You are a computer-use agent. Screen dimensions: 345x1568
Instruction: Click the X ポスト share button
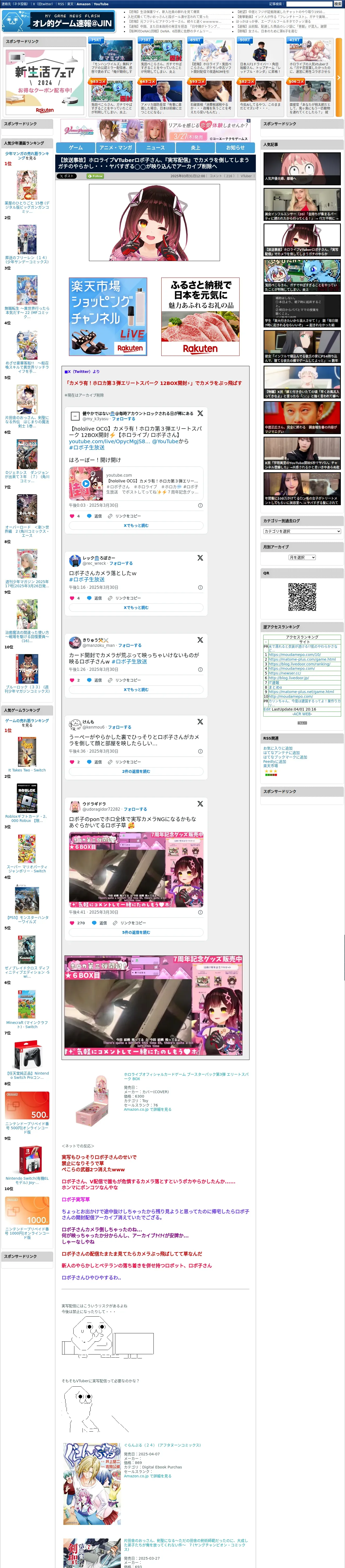click(67, 176)
